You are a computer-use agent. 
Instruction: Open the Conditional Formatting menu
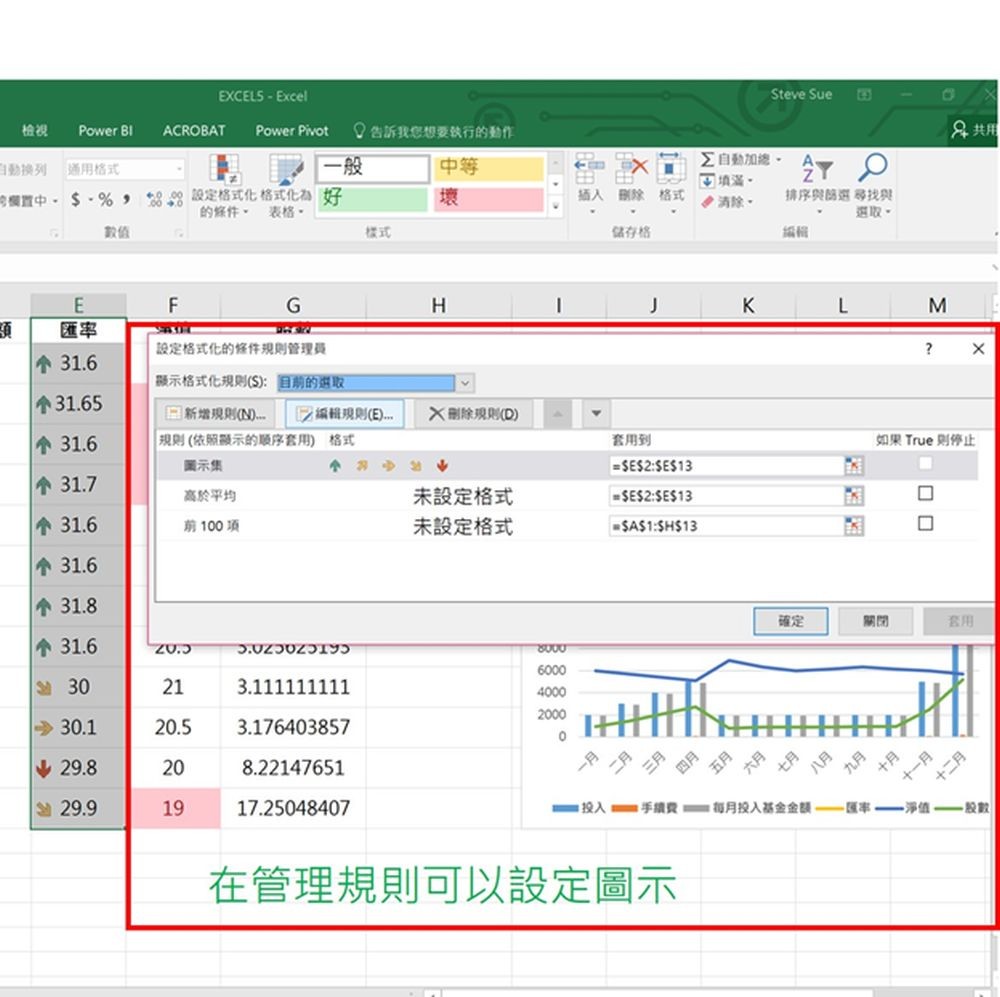(x=222, y=185)
